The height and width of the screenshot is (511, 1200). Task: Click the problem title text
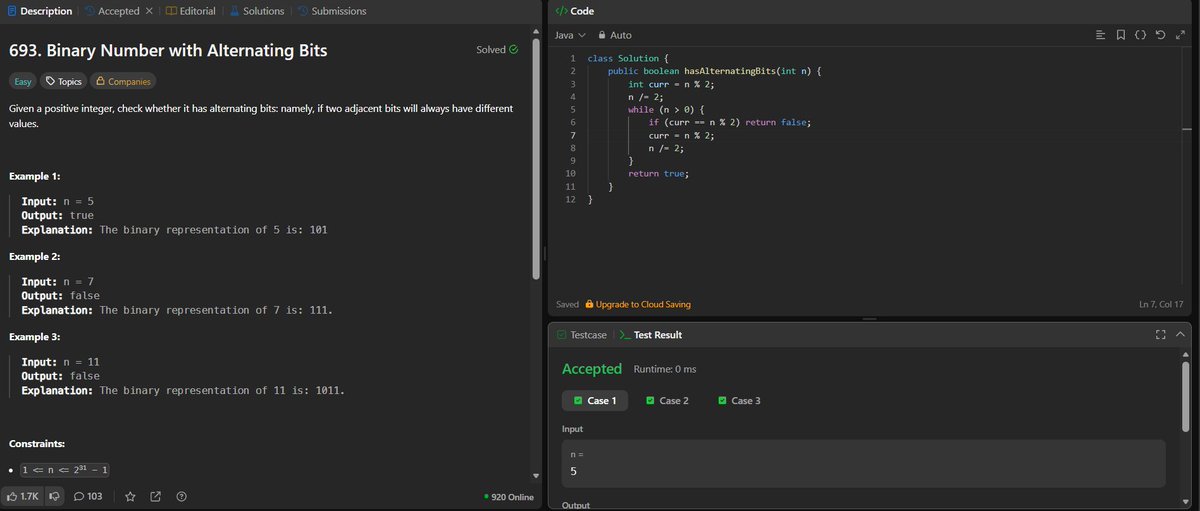pos(168,50)
